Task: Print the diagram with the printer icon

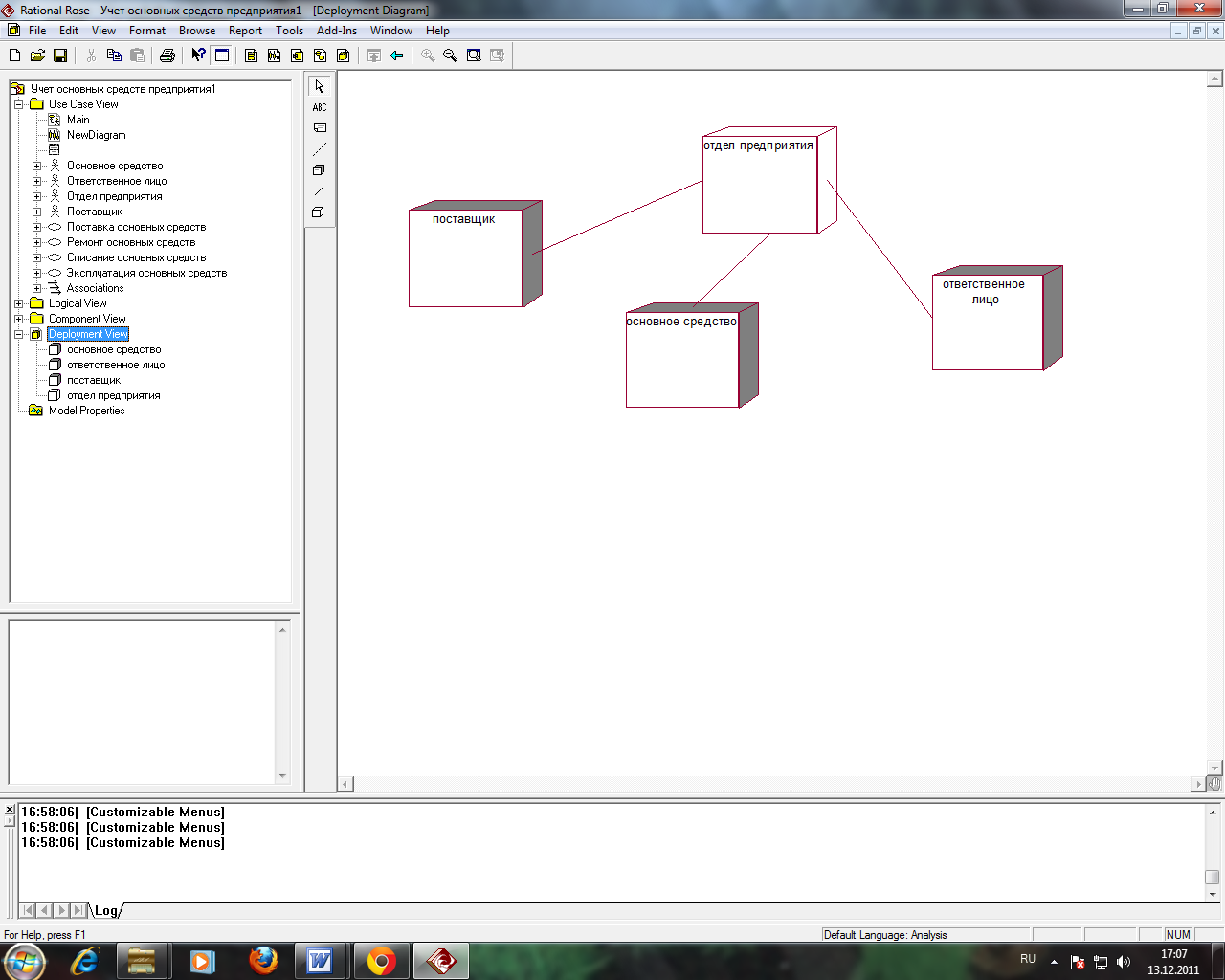Action: 167,56
